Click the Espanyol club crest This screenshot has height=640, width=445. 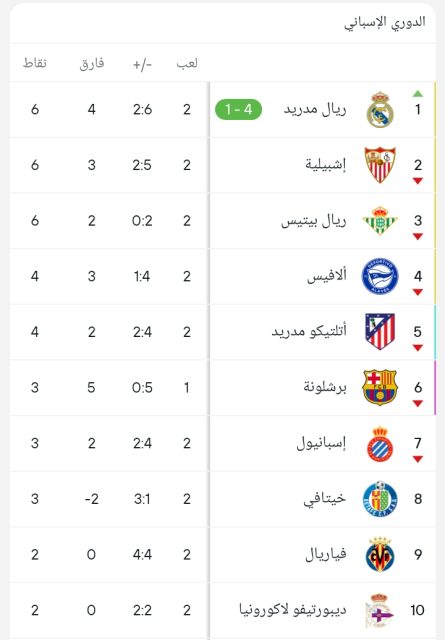coord(380,443)
